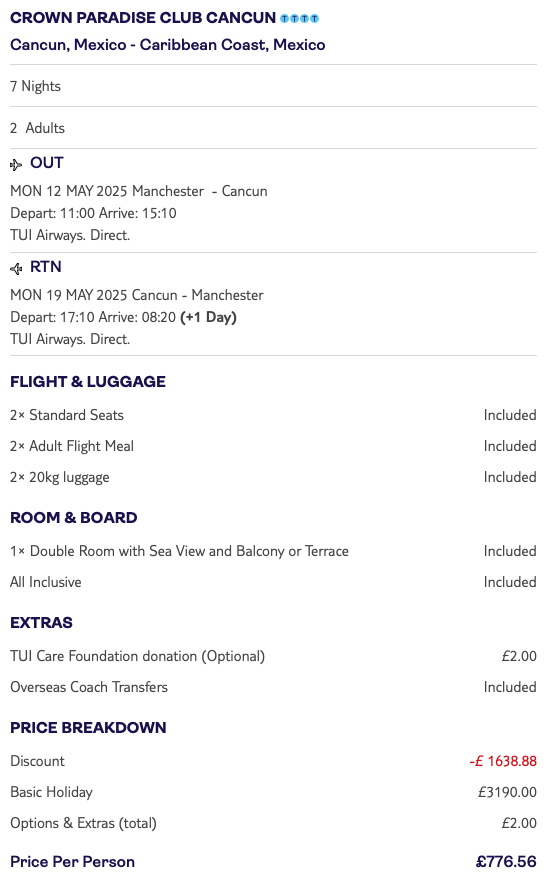Click the Cancun, Mexico - Caribbean Coast location text
Image resolution: width=546 pixels, height=885 pixels.
pos(168,45)
